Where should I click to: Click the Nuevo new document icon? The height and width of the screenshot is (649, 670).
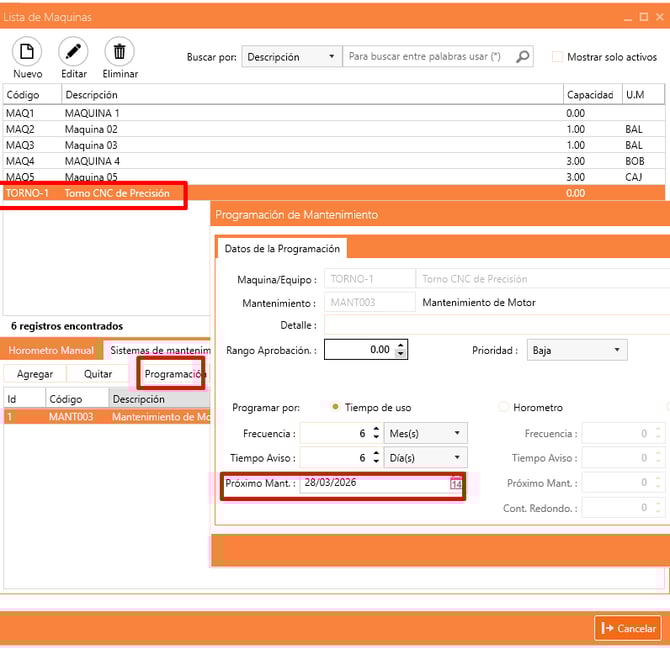tap(27, 52)
